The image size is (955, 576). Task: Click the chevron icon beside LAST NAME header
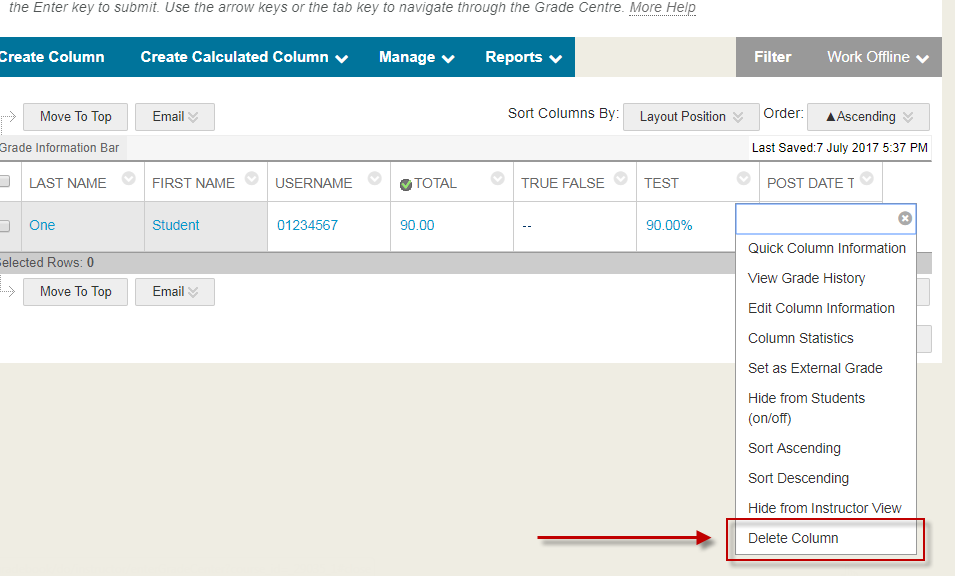click(128, 179)
